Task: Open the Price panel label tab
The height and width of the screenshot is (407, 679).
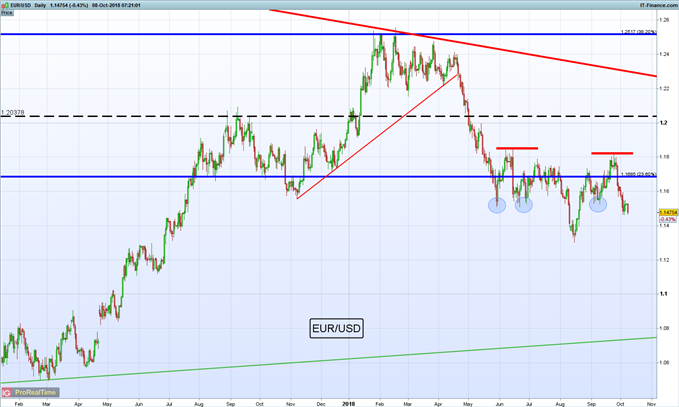Action: tap(6, 13)
